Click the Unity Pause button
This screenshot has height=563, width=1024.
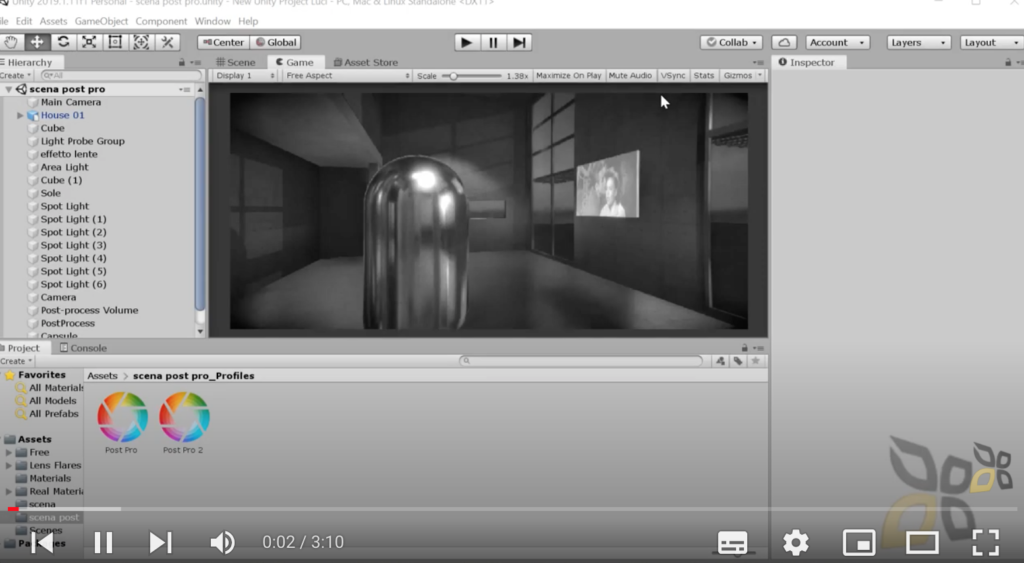coord(493,42)
